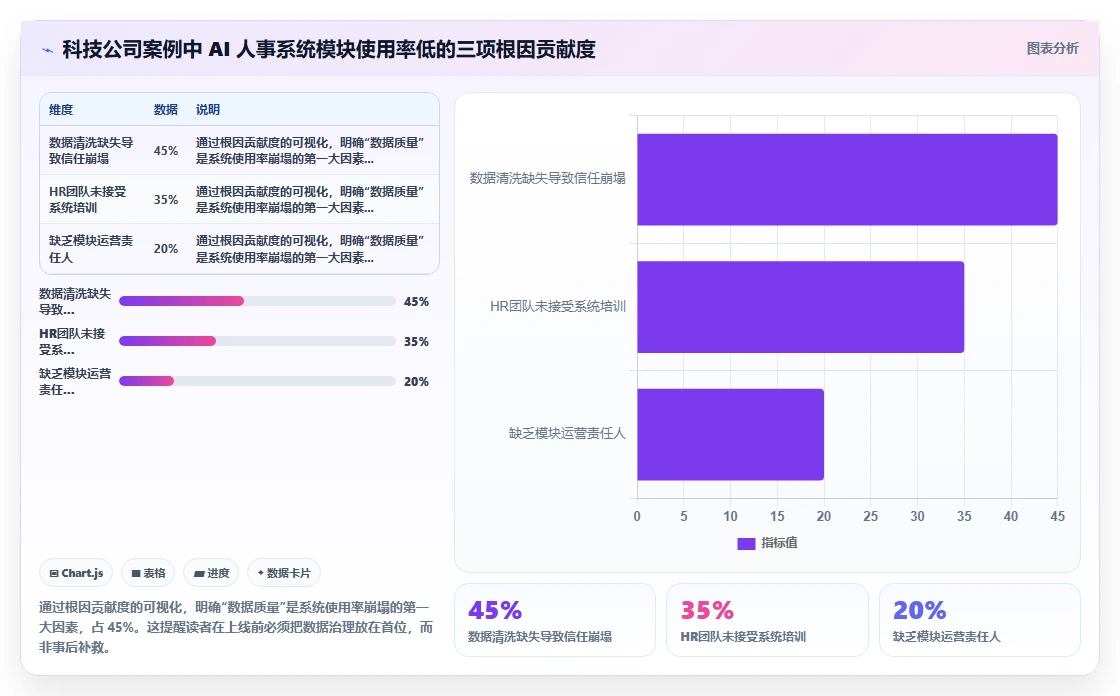The width and height of the screenshot is (1120, 696).
Task: Select table cell HR团队未接受系统培训
Action: 88,200
